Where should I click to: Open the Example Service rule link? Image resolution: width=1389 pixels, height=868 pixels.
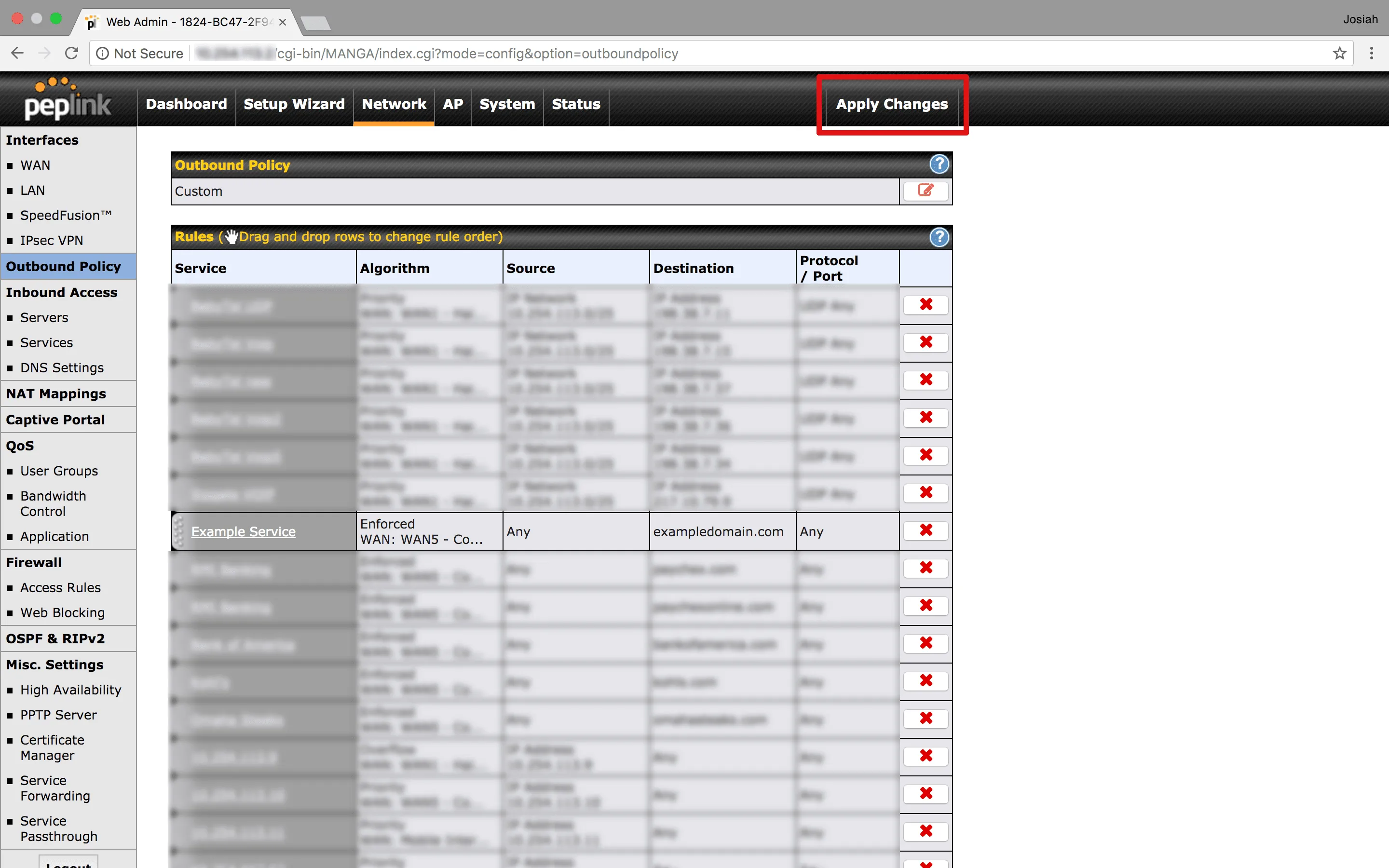tap(244, 531)
